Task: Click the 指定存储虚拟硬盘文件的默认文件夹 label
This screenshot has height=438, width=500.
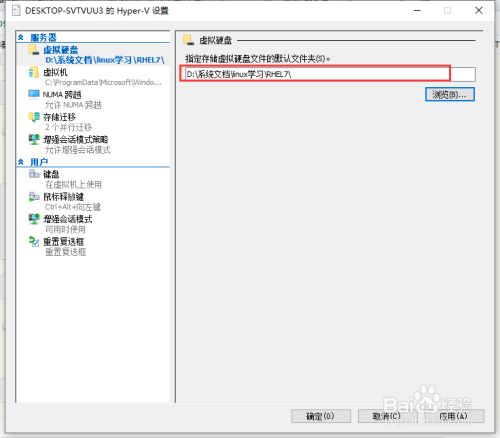Action: (x=257, y=59)
